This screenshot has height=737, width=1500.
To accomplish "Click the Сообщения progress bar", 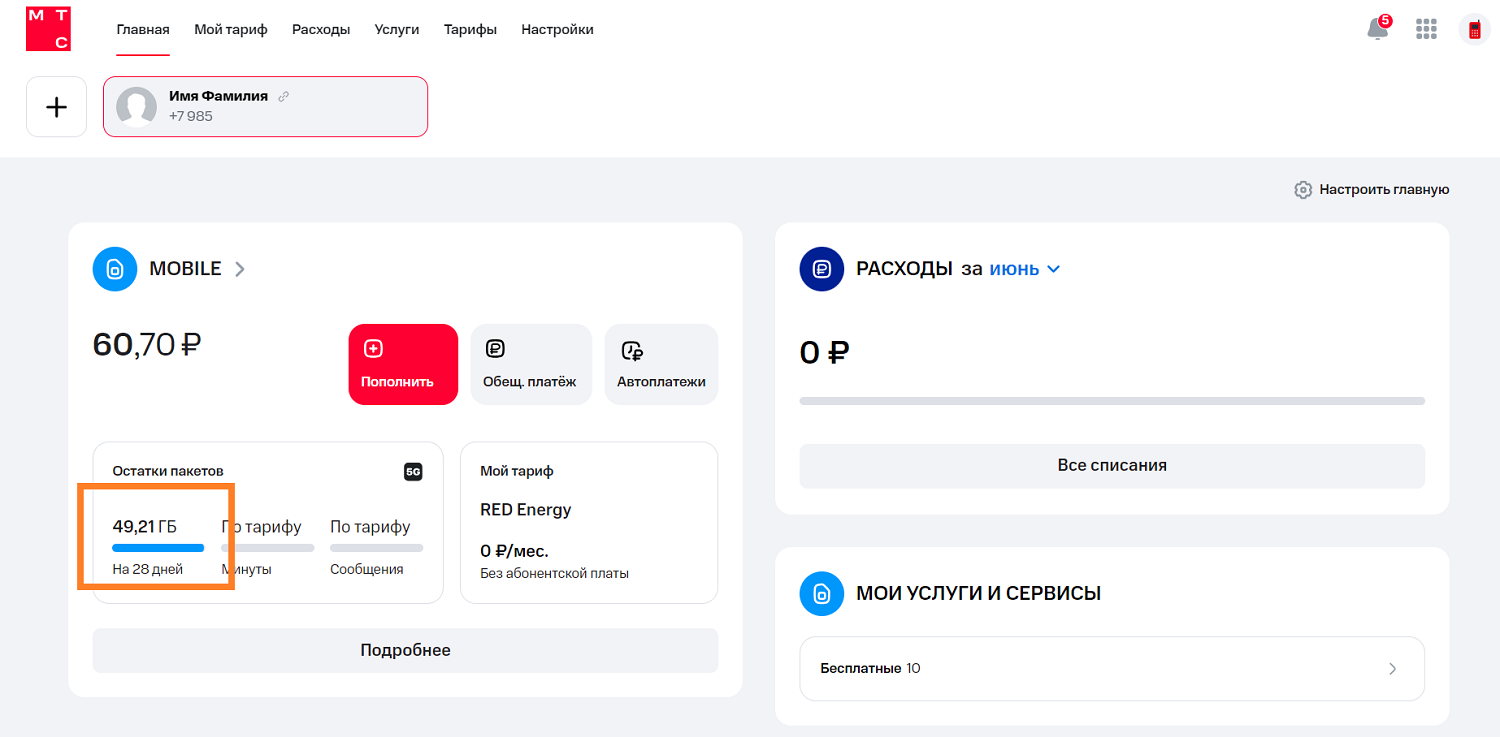I will (x=376, y=548).
